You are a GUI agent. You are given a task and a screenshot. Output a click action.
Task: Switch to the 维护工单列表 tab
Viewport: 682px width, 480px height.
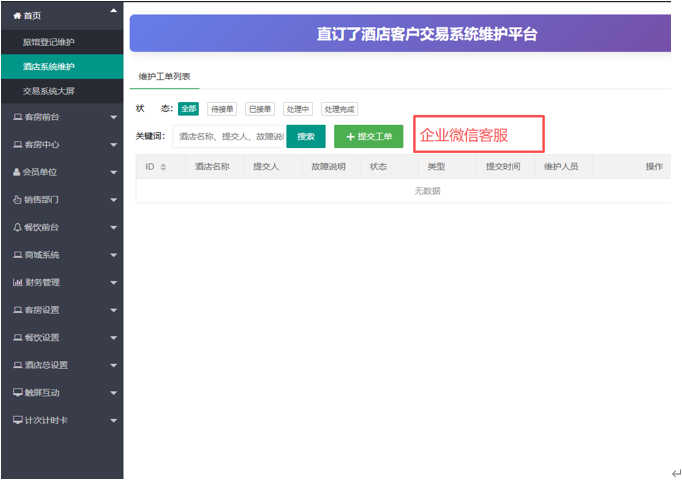165,76
